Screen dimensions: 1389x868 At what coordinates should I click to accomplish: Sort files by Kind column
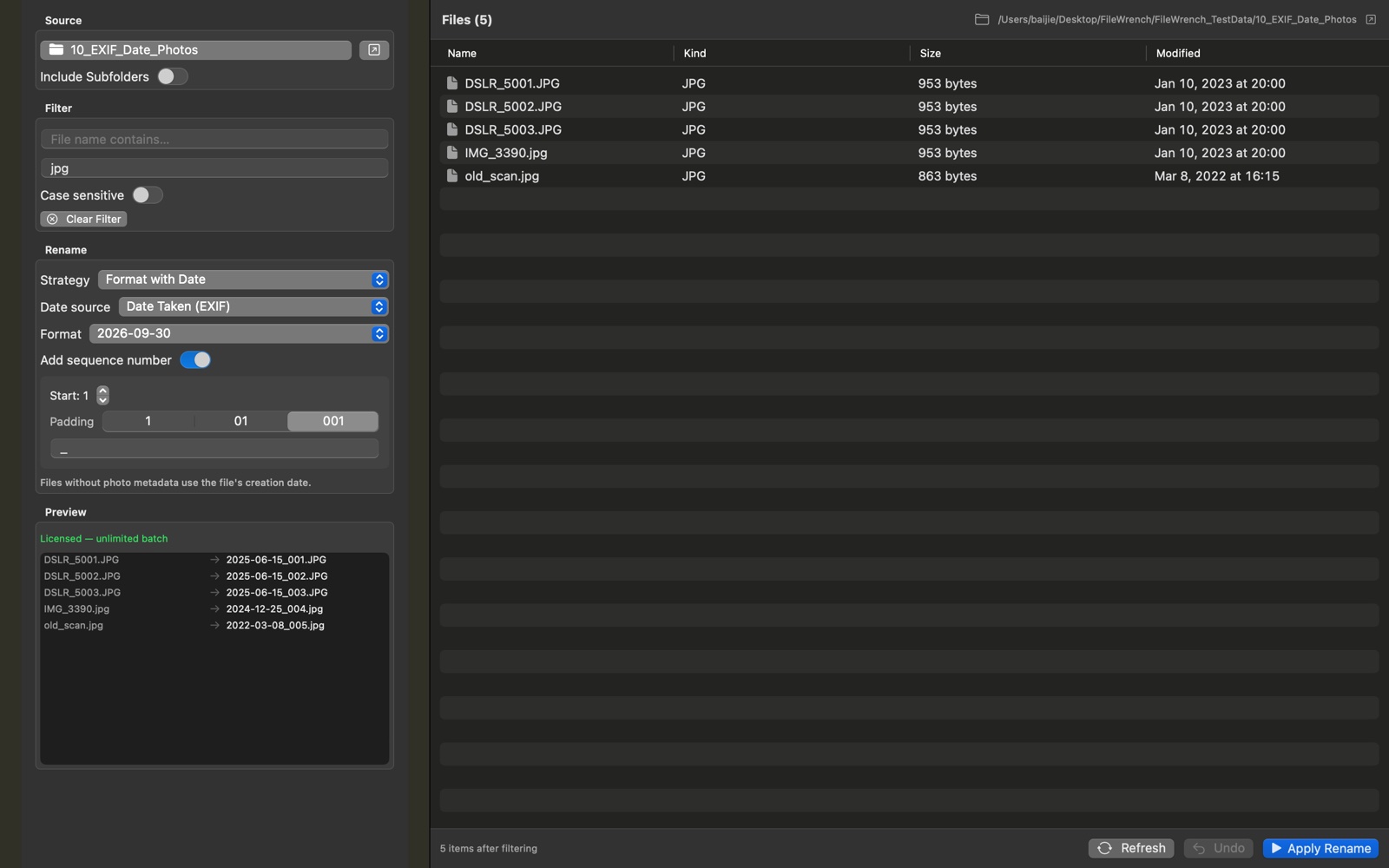tap(694, 53)
